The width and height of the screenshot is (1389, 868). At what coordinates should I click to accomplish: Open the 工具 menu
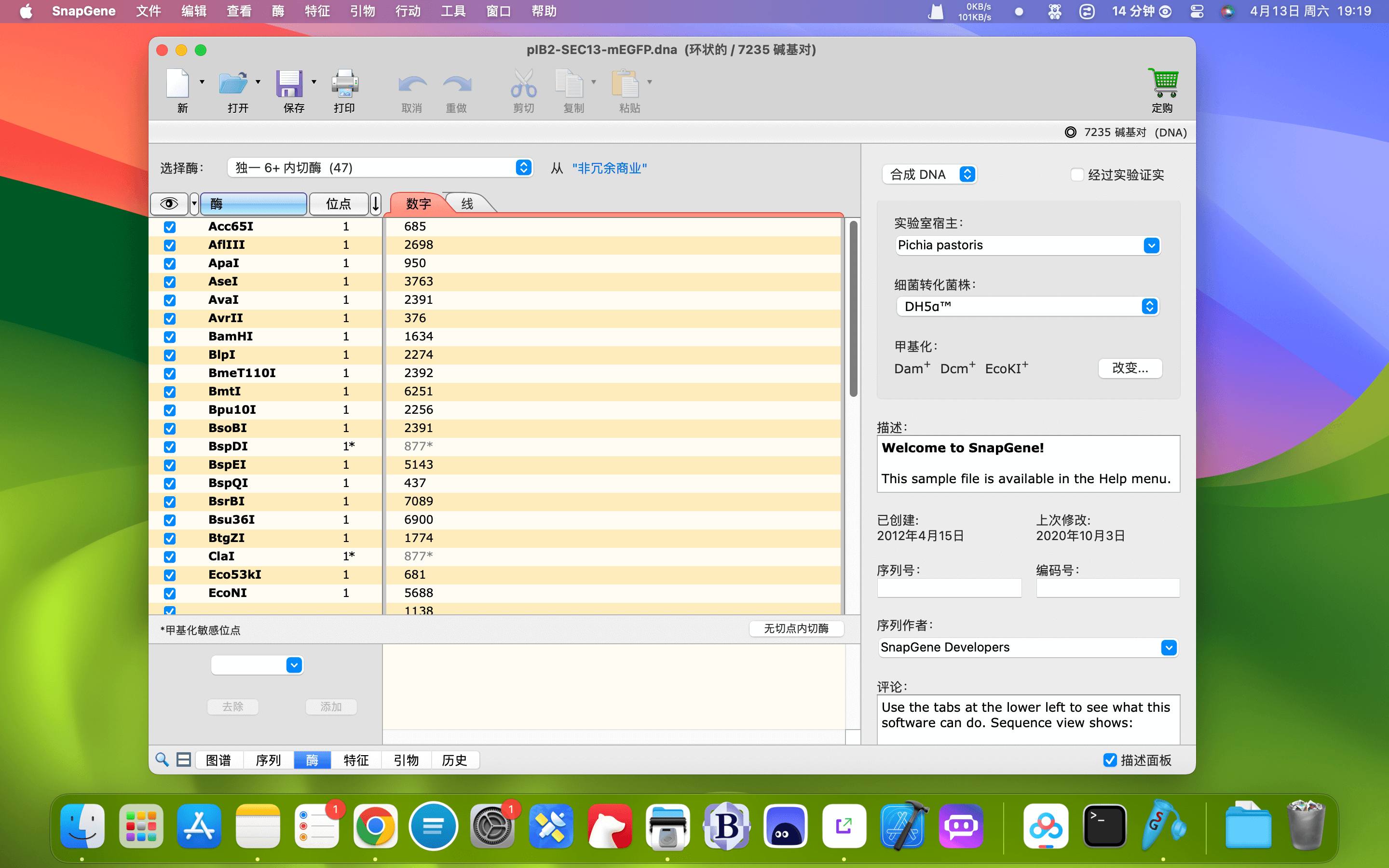click(453, 12)
